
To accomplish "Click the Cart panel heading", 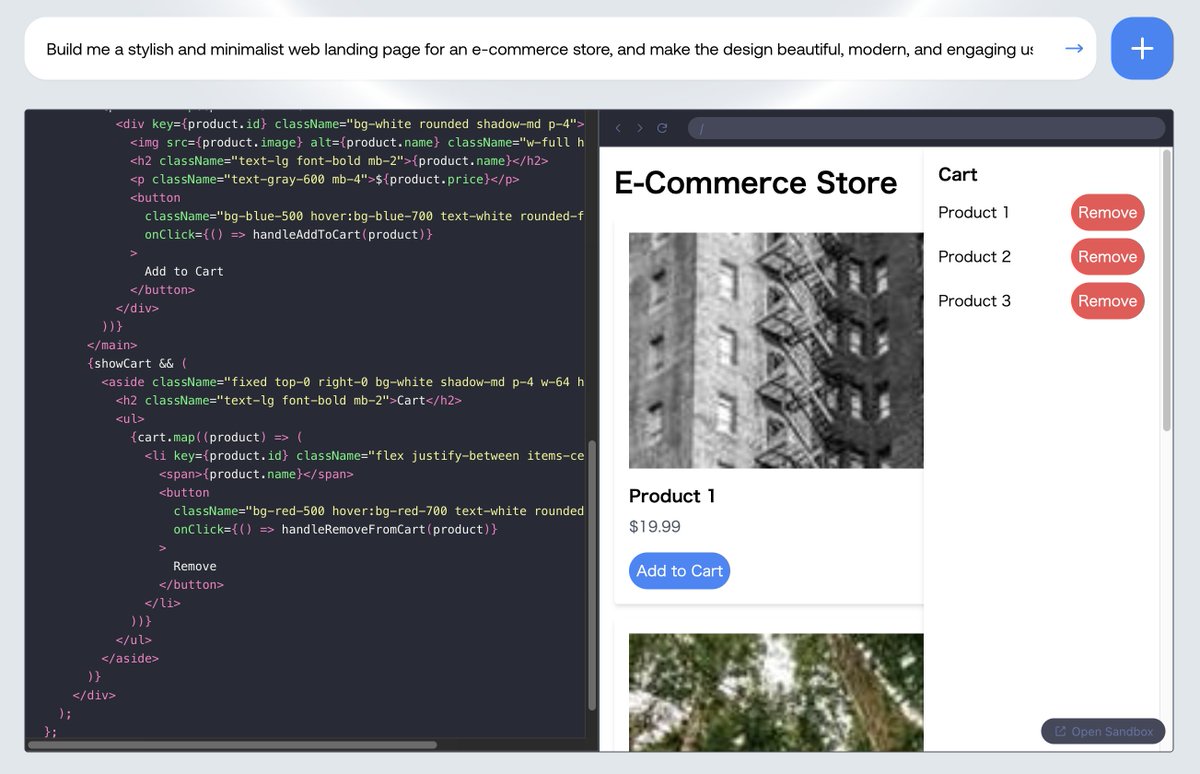I will [957, 174].
